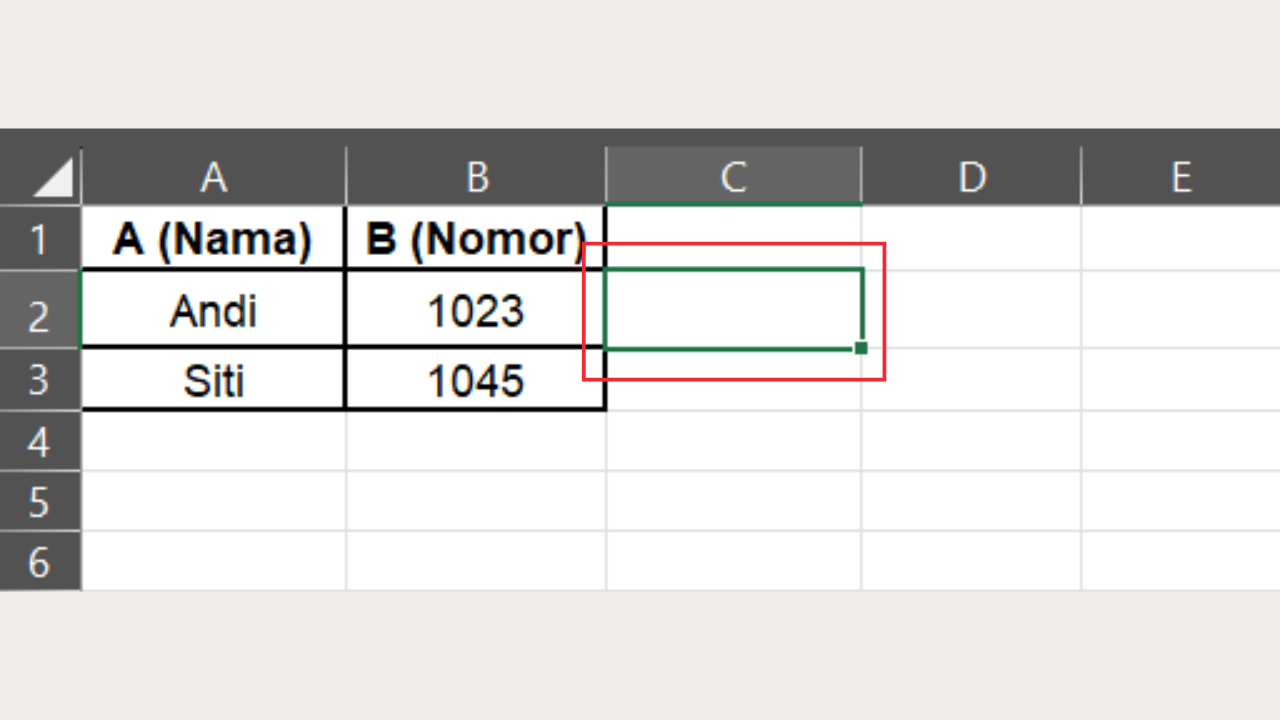Select the row 5 header
This screenshot has height=720, width=1280.
(40, 501)
